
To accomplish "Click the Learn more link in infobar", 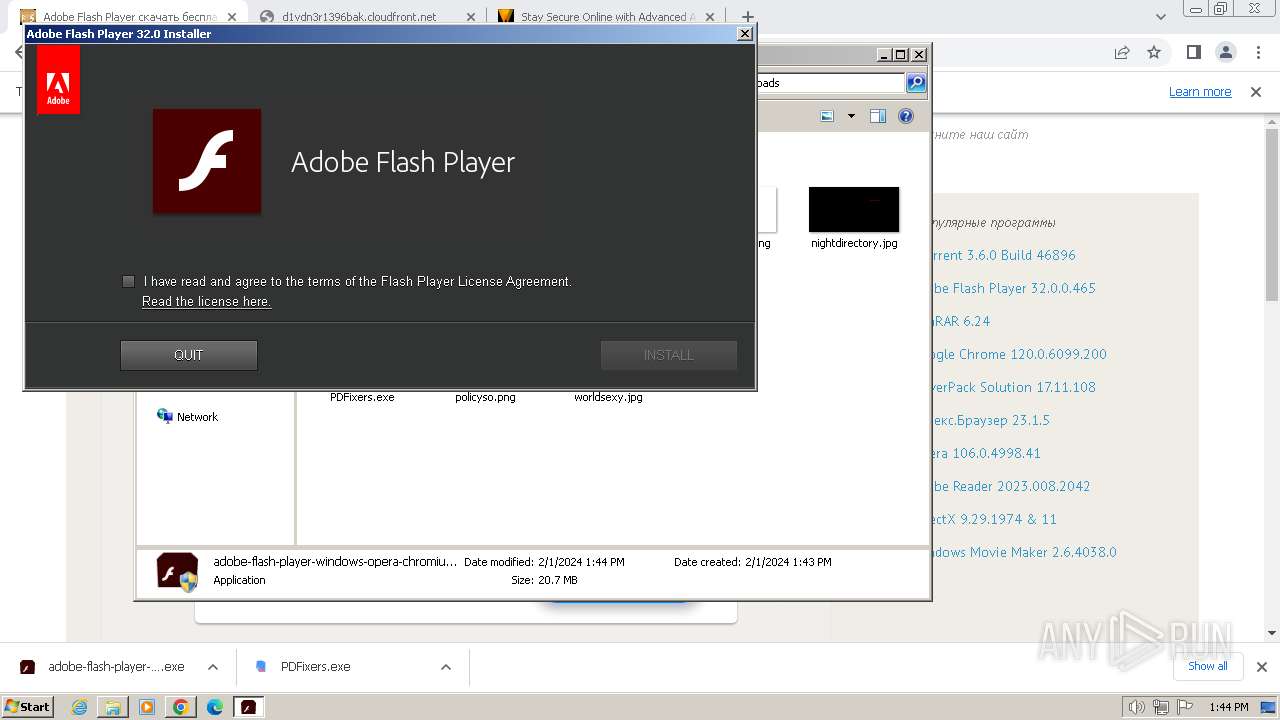I will [1200, 92].
